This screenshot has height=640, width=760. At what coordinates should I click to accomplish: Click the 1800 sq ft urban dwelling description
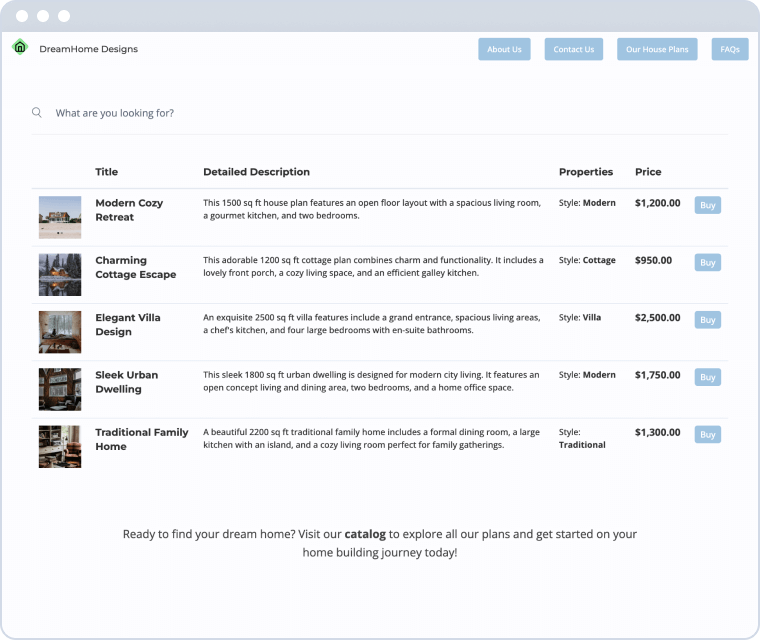(x=371, y=381)
